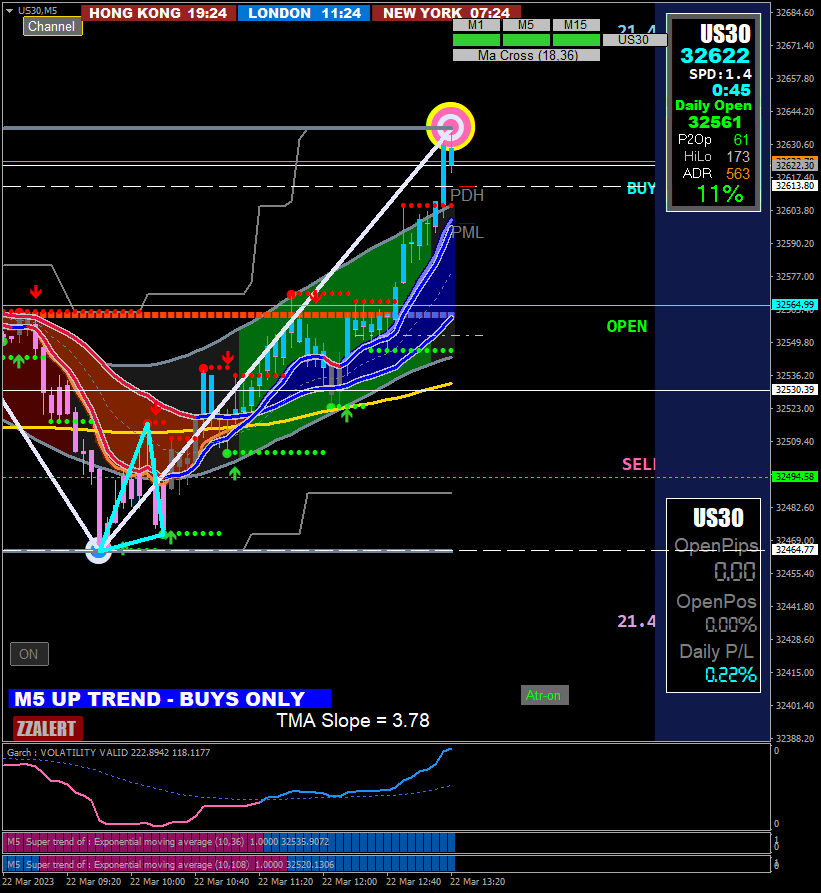Click the ADR 563 value
The image size is (821, 893).
point(738,174)
